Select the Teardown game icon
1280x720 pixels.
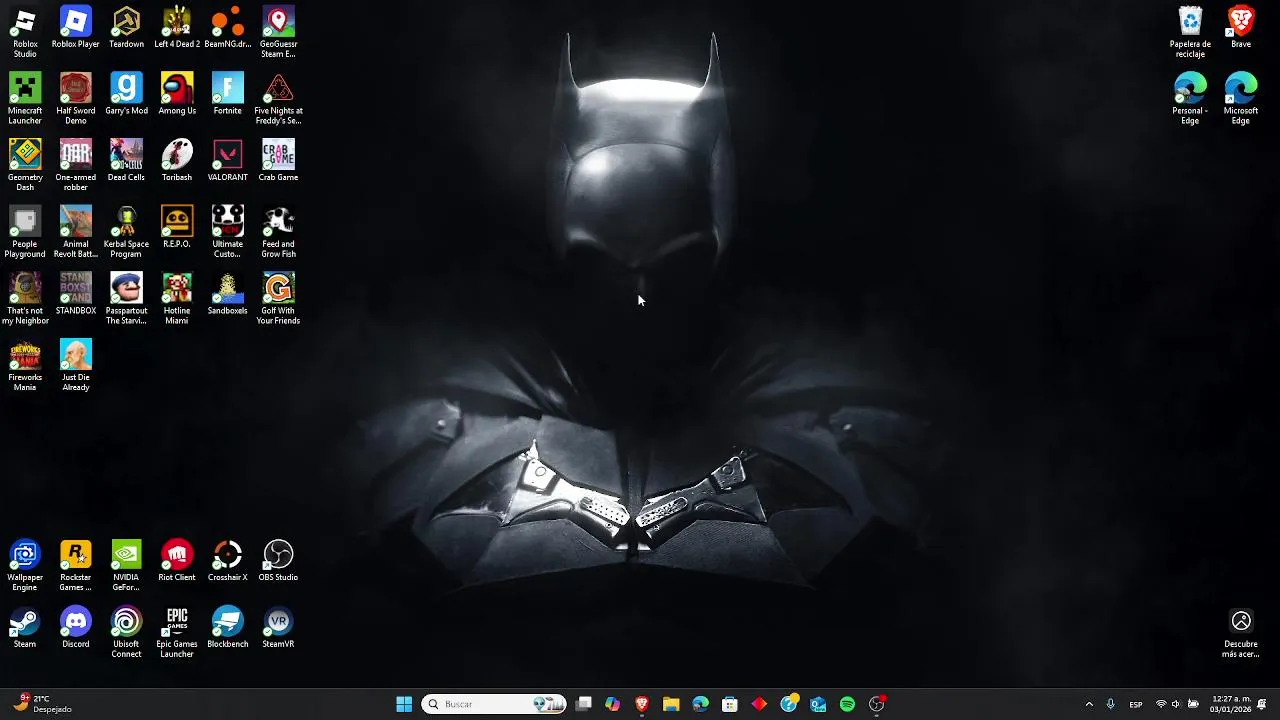coord(126,27)
